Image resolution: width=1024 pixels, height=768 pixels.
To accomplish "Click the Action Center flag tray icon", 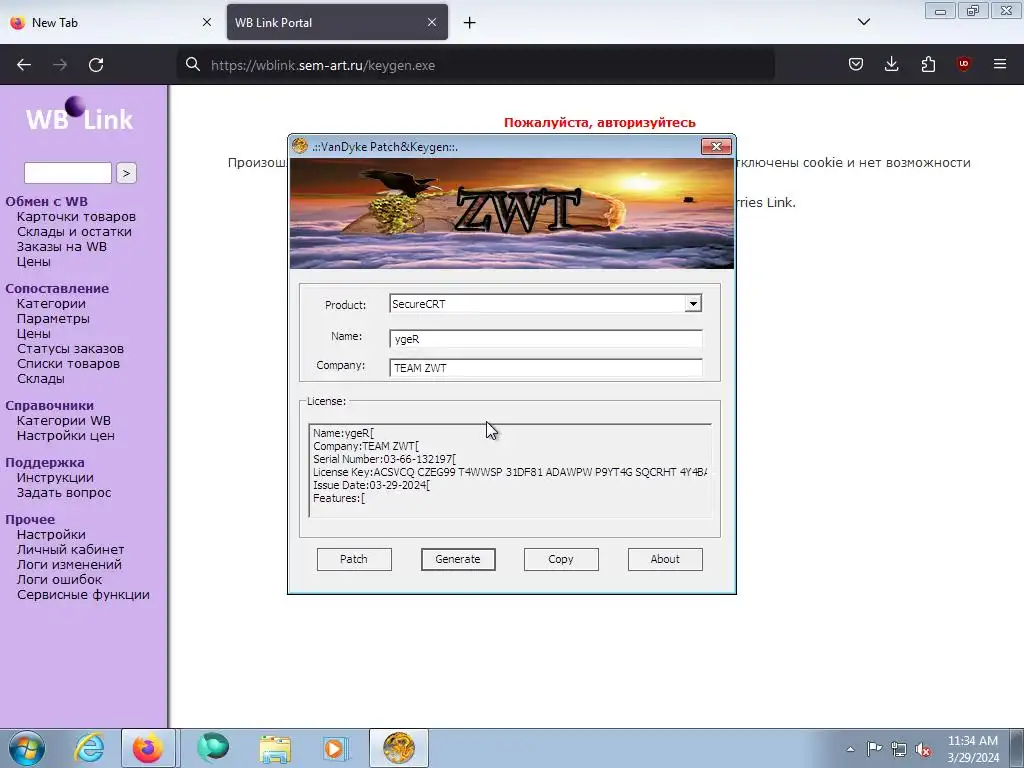I will point(874,748).
